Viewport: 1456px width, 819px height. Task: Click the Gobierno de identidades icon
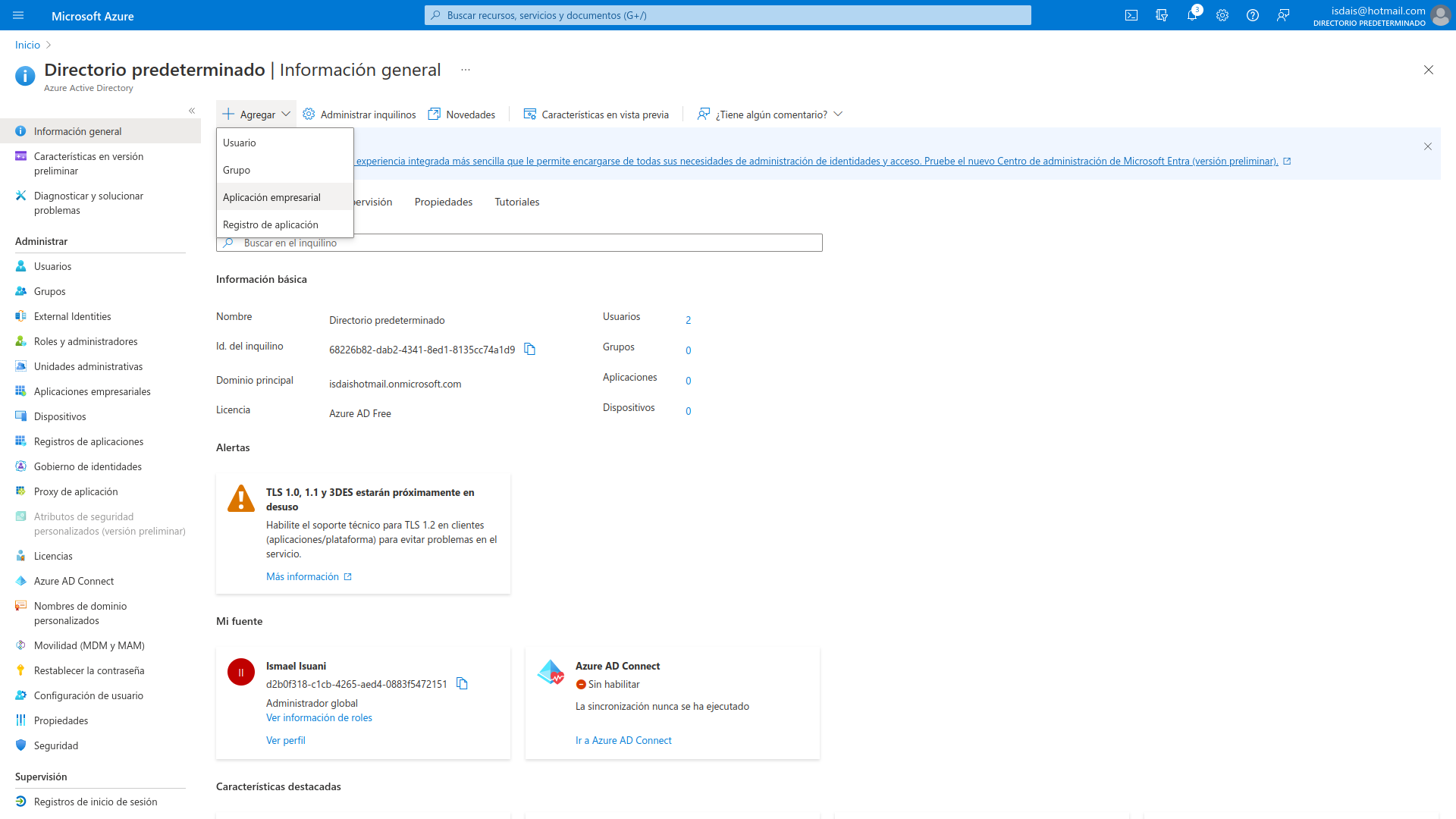click(x=21, y=466)
